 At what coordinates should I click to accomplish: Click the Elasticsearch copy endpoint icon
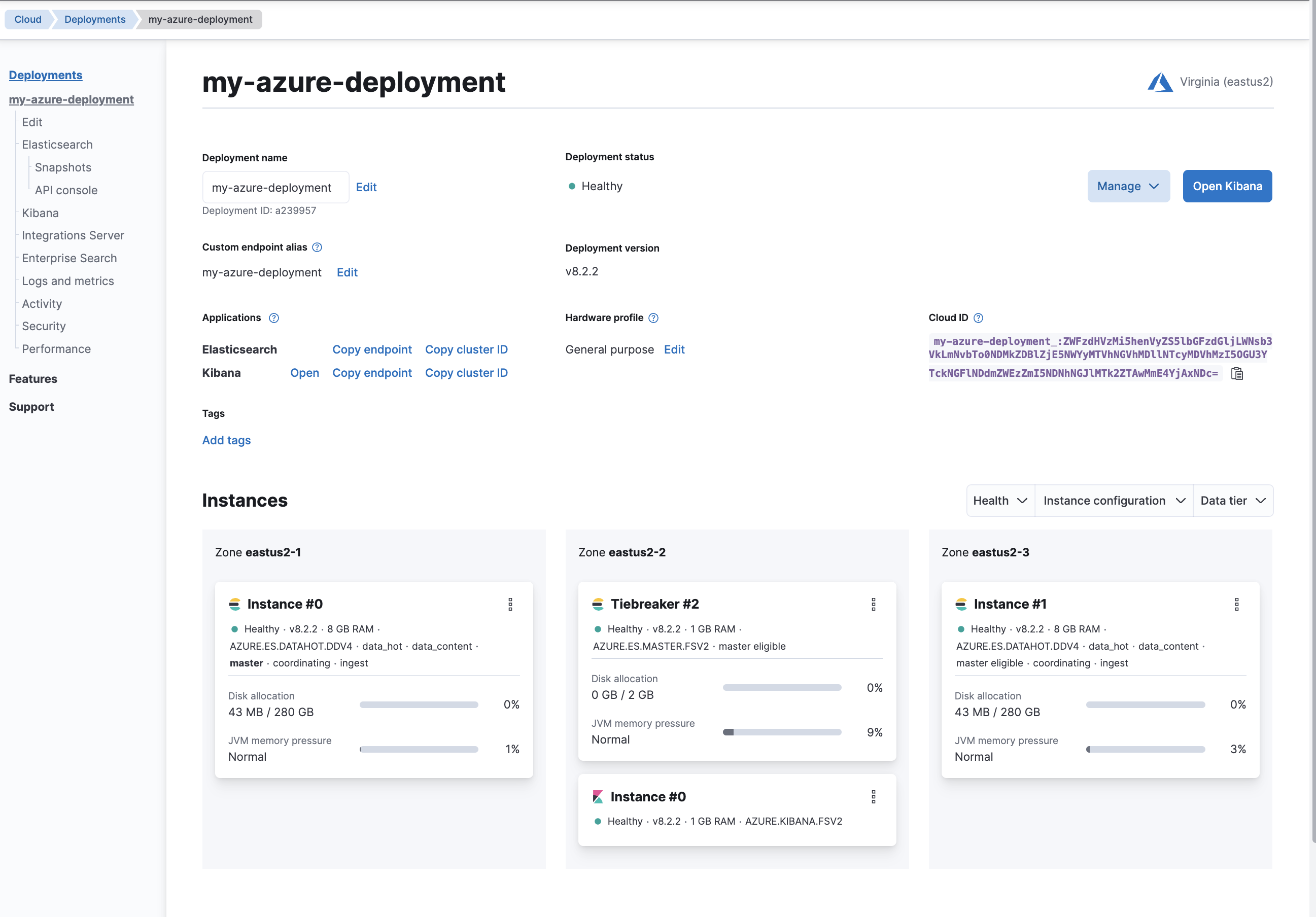pos(372,348)
